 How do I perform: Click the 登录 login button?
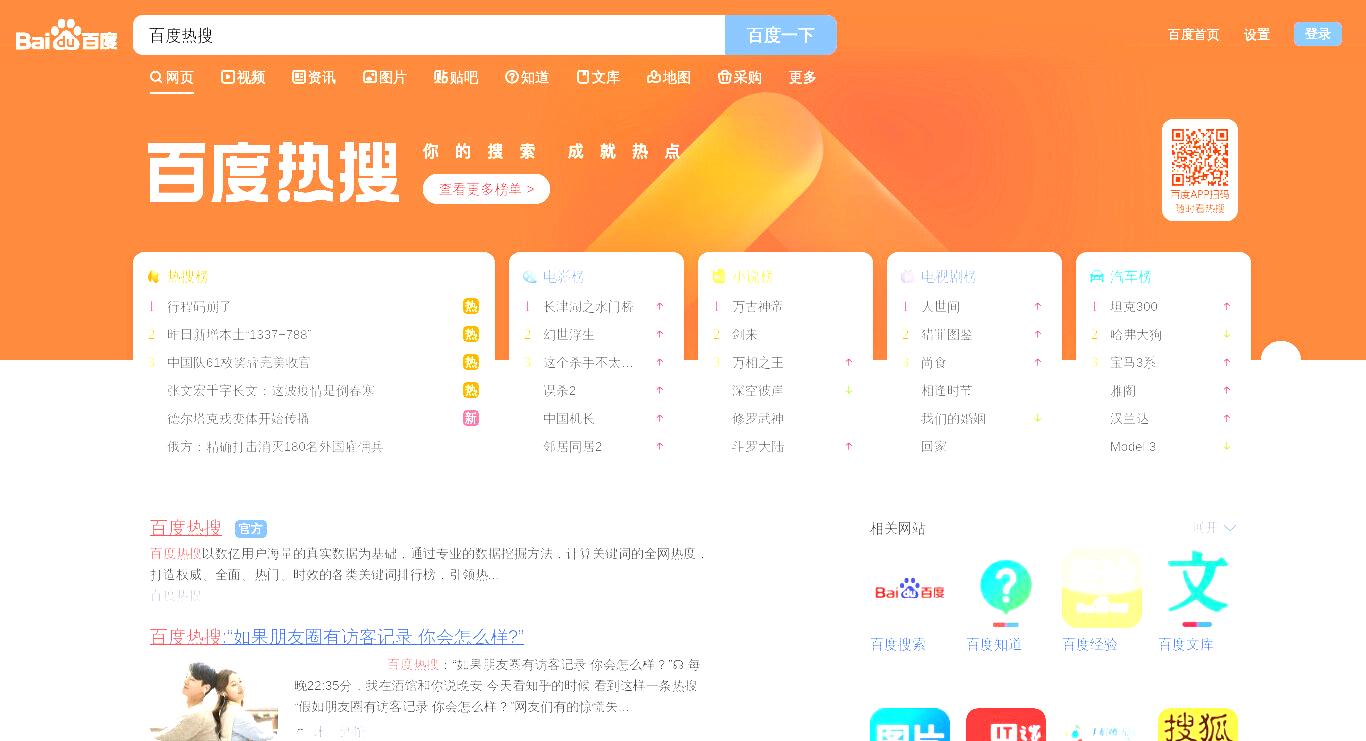coord(1318,34)
